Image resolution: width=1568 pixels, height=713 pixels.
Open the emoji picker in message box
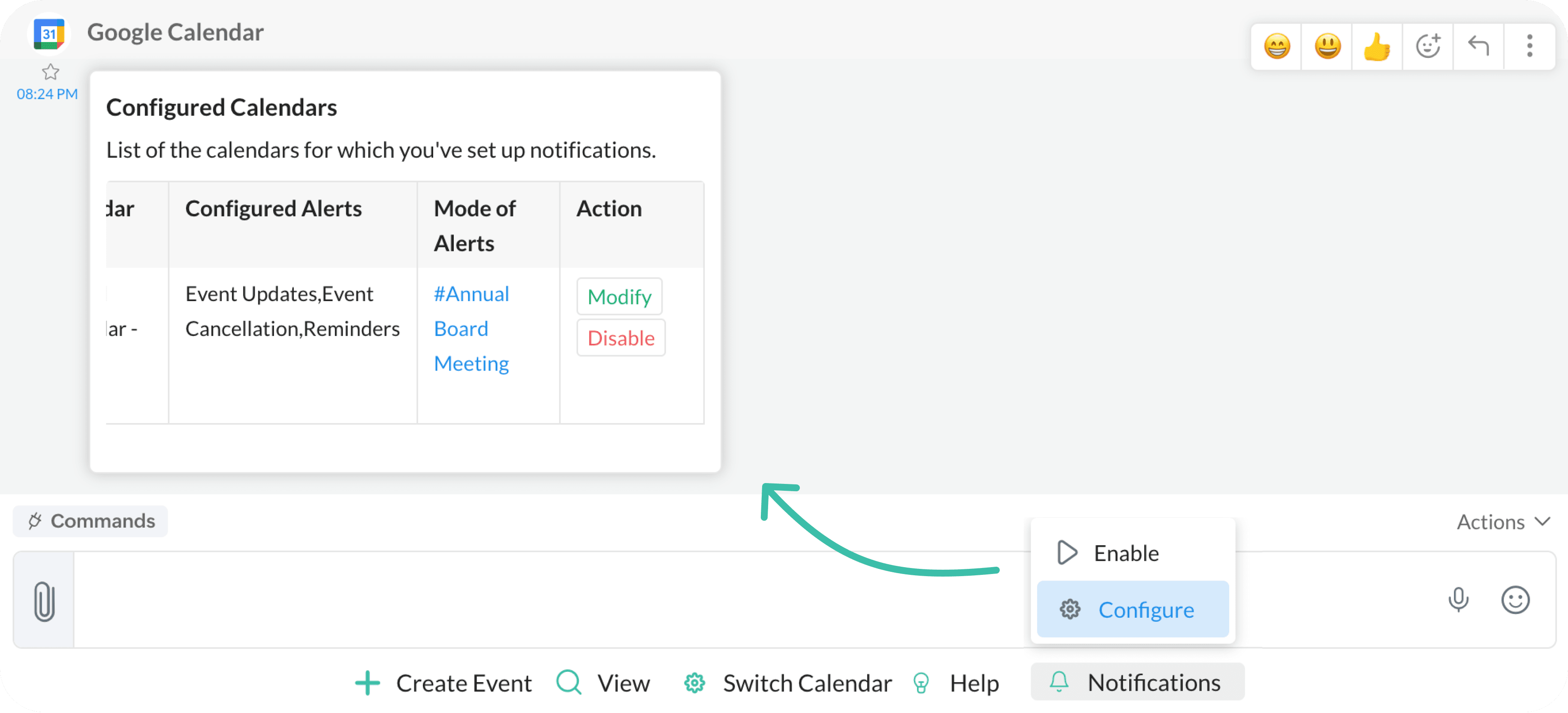coord(1515,600)
